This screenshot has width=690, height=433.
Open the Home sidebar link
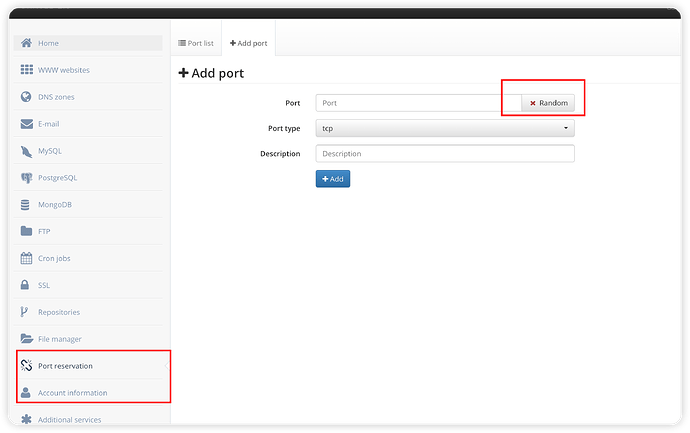point(88,43)
